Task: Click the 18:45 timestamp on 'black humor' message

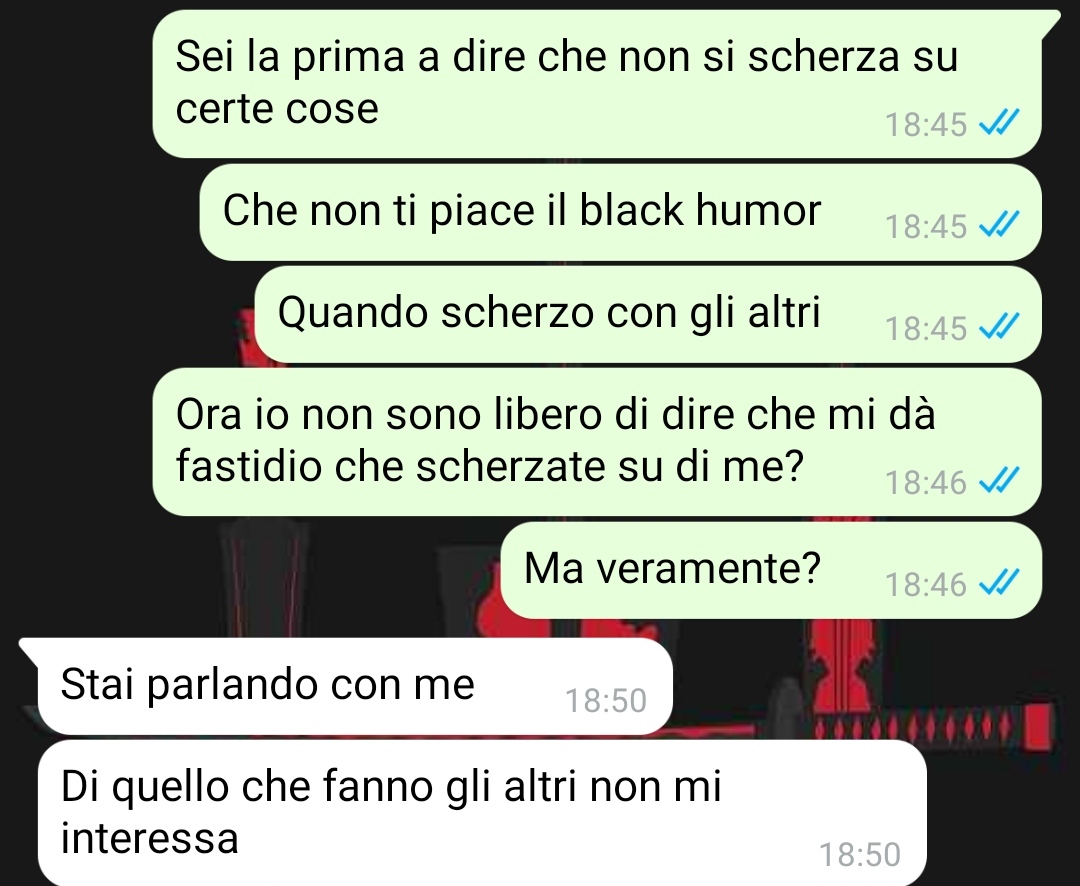Action: (926, 227)
